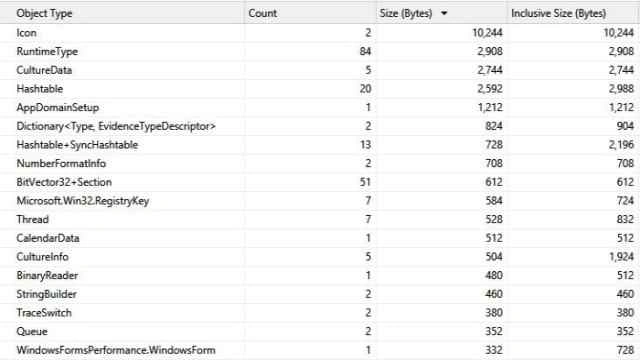
Task: Click size value 2,592 for Hashtable
Action: click(x=490, y=89)
